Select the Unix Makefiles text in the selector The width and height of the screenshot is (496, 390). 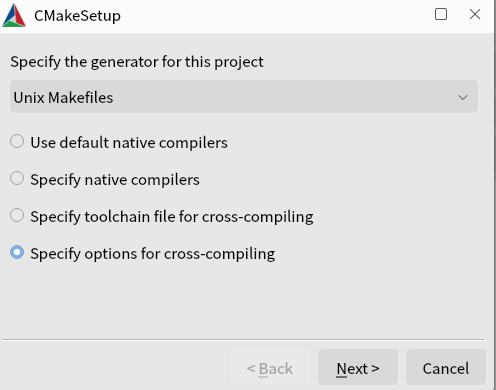[x=63, y=98]
